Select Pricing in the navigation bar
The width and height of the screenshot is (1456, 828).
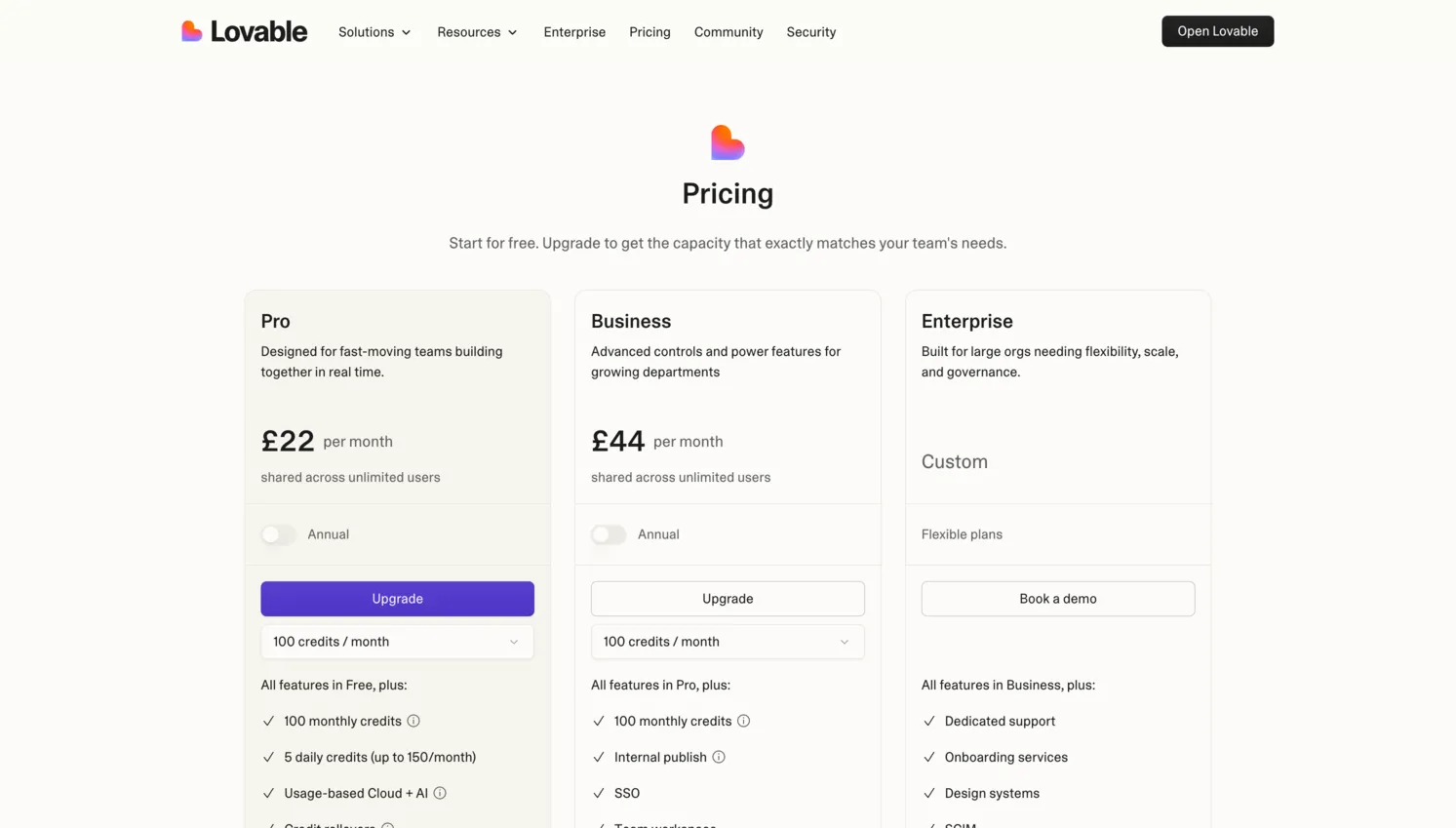(649, 31)
